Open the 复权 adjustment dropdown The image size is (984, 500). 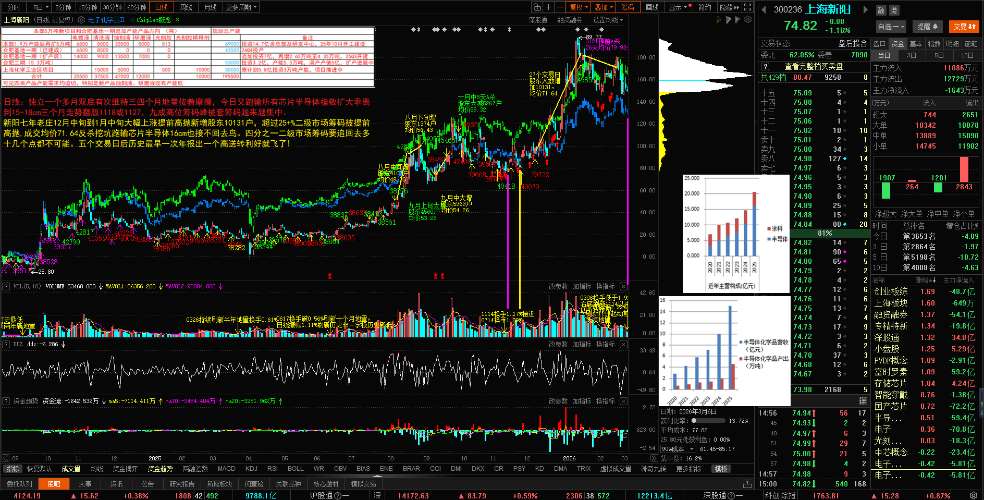579,7
